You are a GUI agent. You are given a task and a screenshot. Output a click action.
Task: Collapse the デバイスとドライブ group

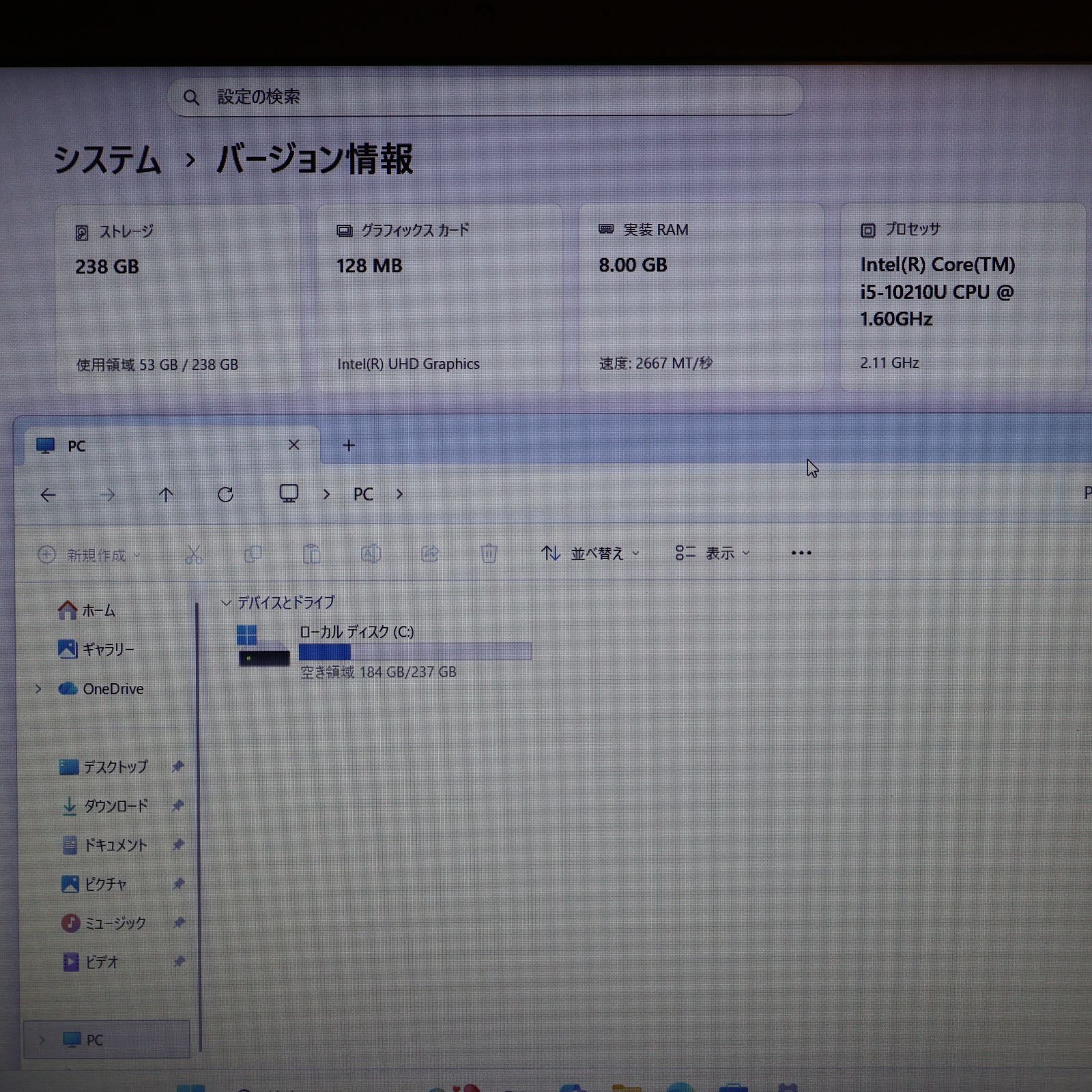(226, 603)
